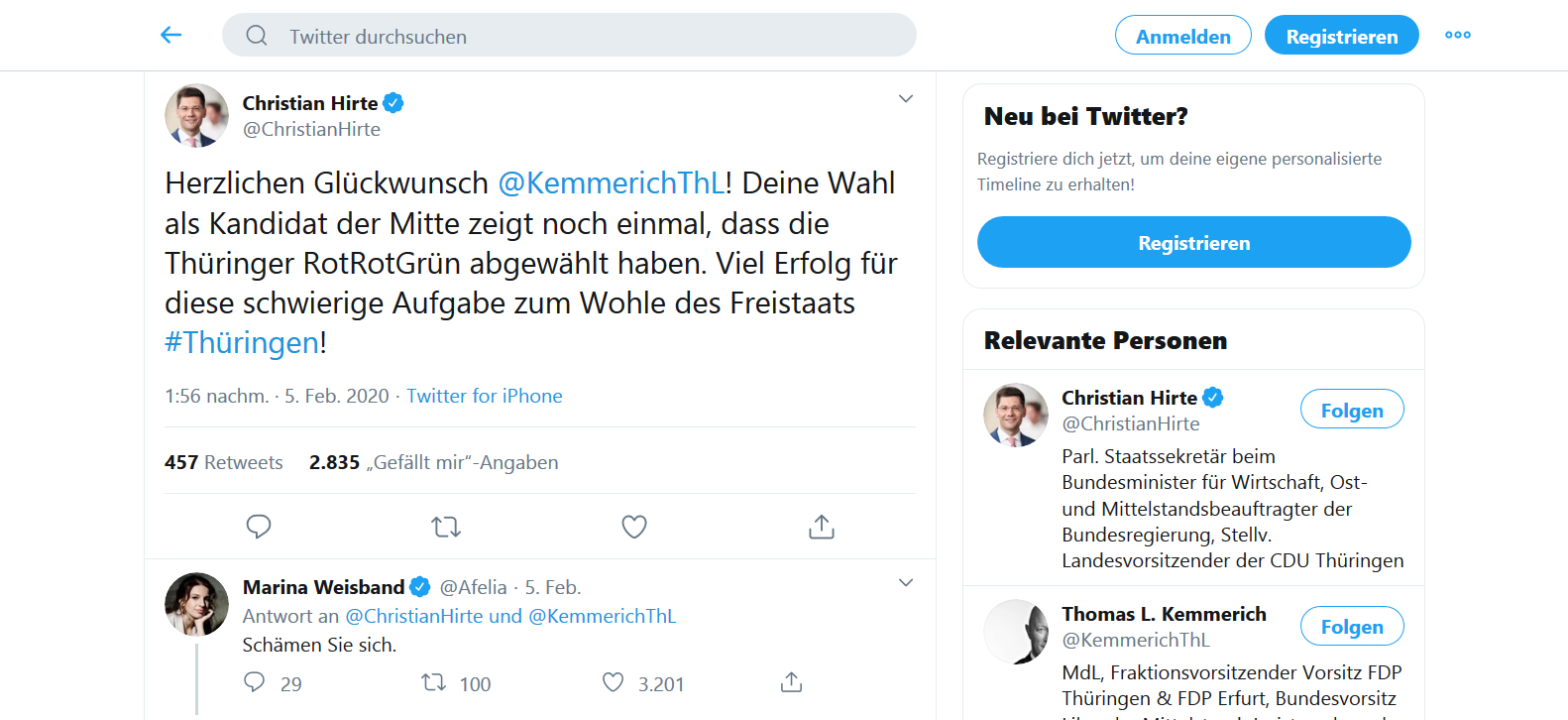The image size is (1568, 720).
Task: Reply to Christian Hirte's main tweet
Action: [x=259, y=527]
